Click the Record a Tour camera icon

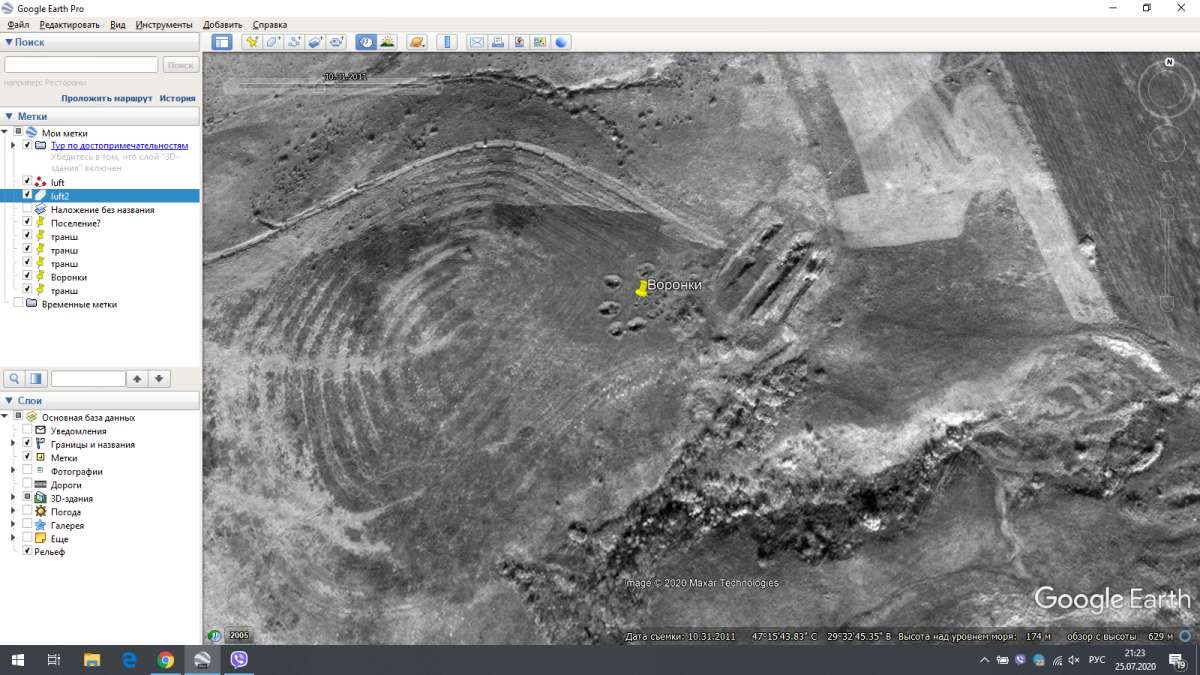337,42
